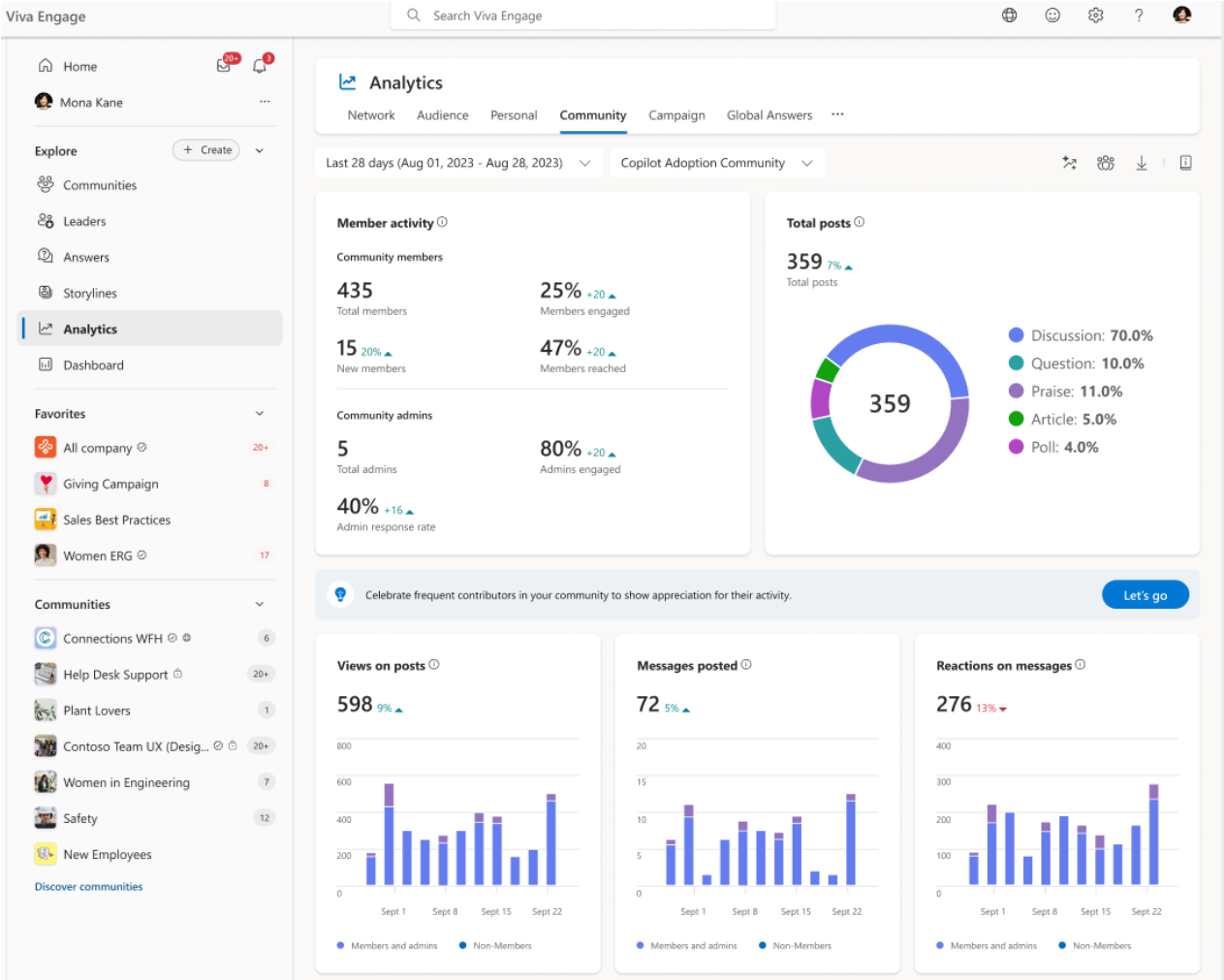Click the smiley feedback icon
Image resolution: width=1224 pixels, height=980 pixels.
tap(1052, 16)
